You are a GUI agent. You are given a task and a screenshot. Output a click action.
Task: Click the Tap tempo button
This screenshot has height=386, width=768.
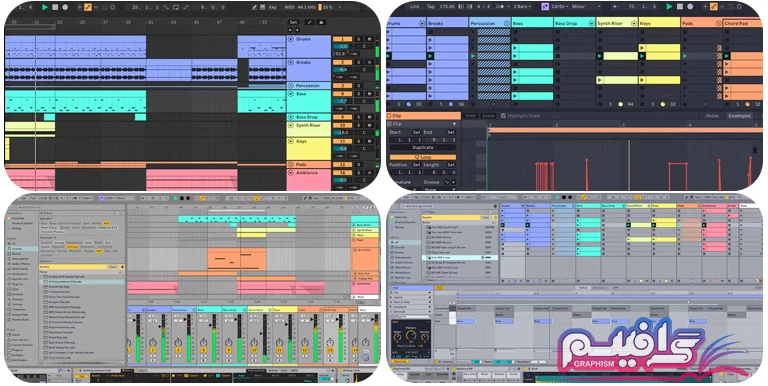[431, 6]
